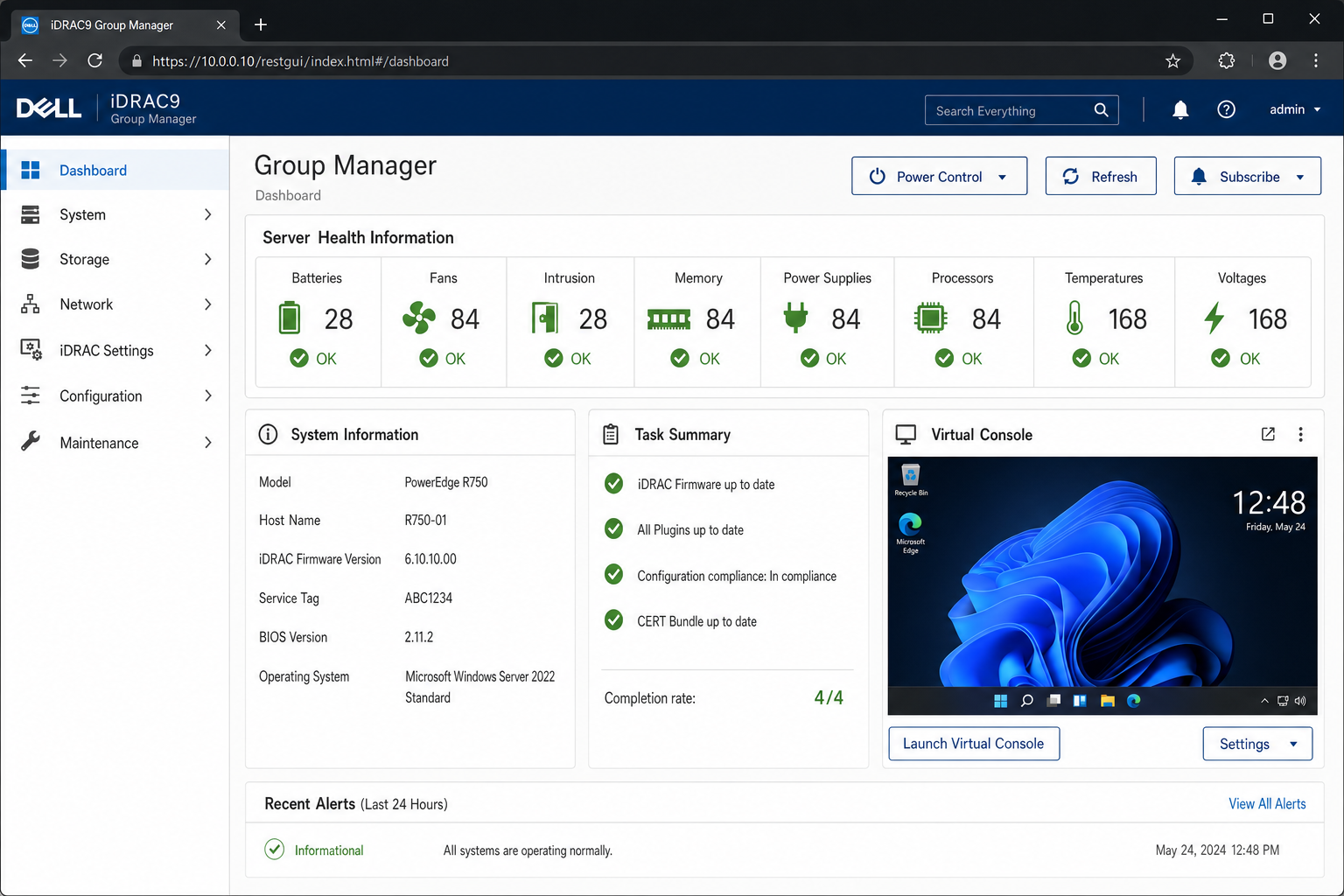Click the Temperatures count 168
This screenshot has height=896, width=1344.
1127,319
